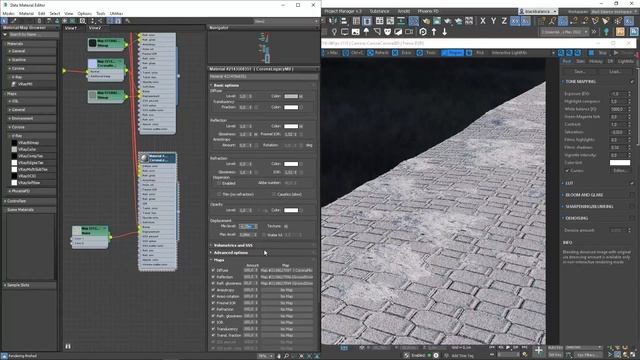The width and height of the screenshot is (640, 360).
Task: Click the play Render icon in frame buffer
Action: pyautogui.click(x=616, y=53)
